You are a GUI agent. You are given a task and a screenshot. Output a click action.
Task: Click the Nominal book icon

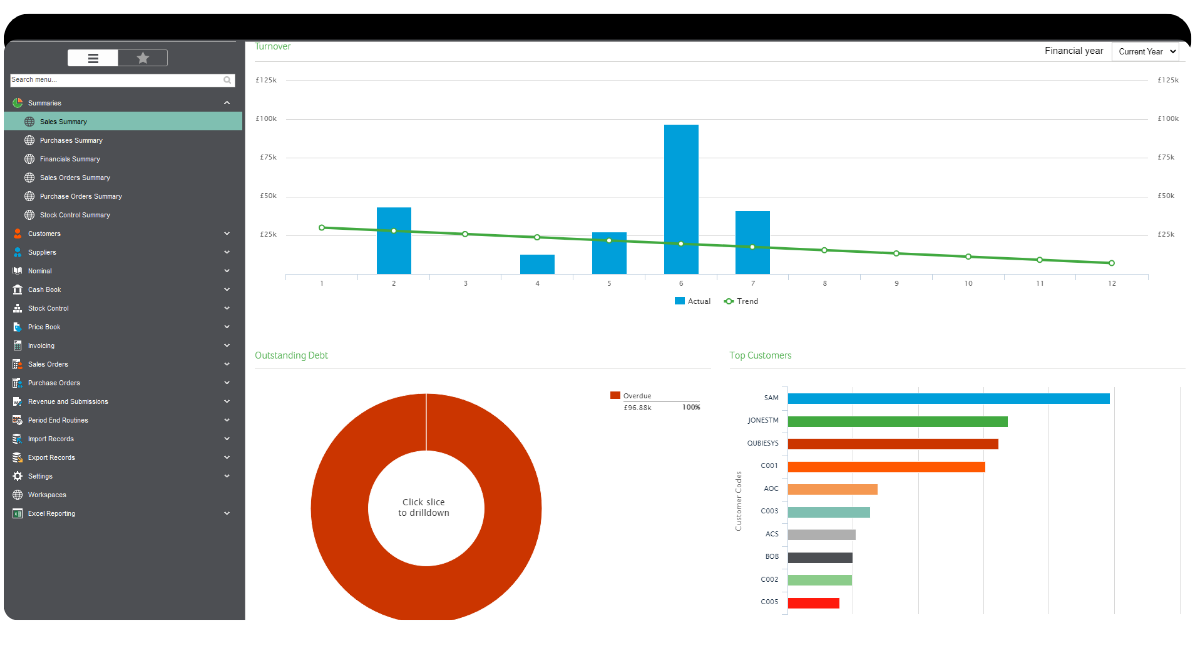pos(17,271)
